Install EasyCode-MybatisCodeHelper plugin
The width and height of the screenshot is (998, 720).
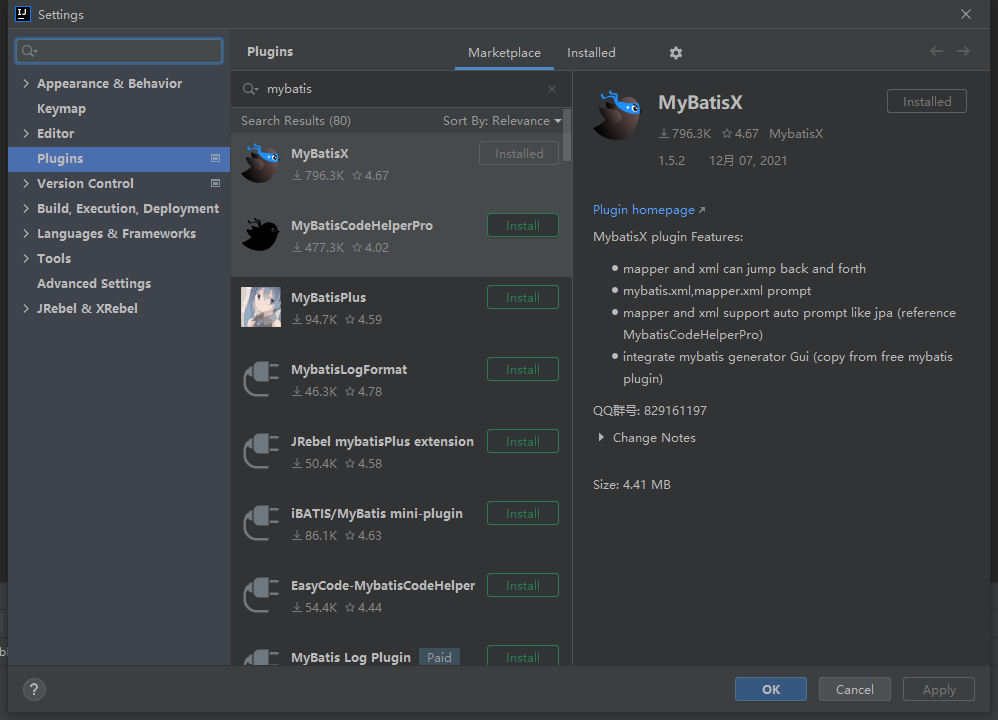tap(523, 585)
